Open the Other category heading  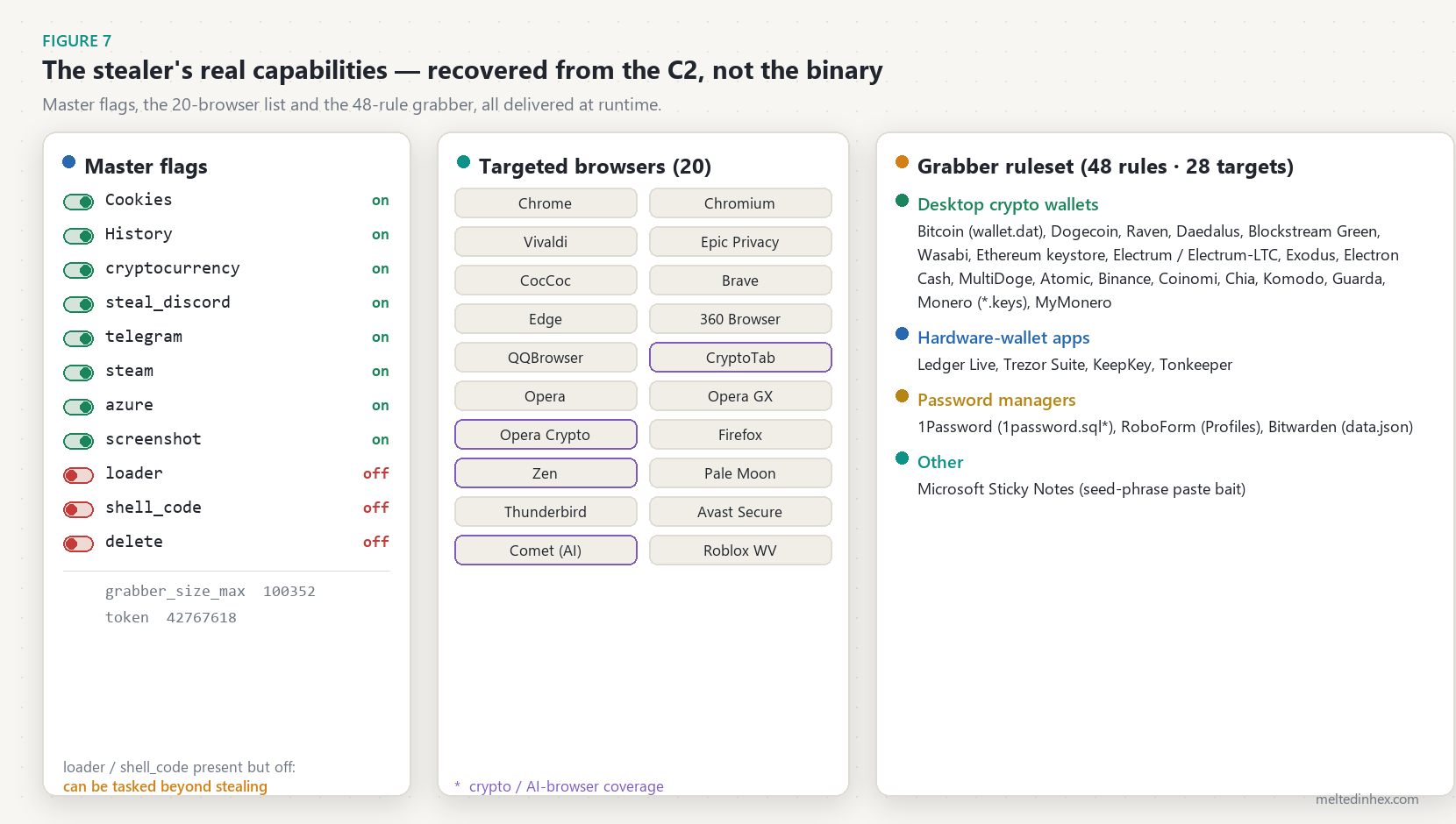[x=940, y=462]
